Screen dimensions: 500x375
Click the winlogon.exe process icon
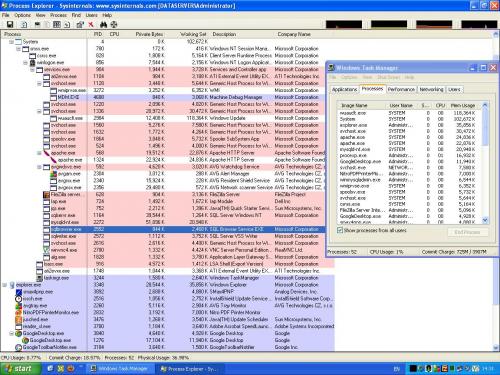coord(33,63)
